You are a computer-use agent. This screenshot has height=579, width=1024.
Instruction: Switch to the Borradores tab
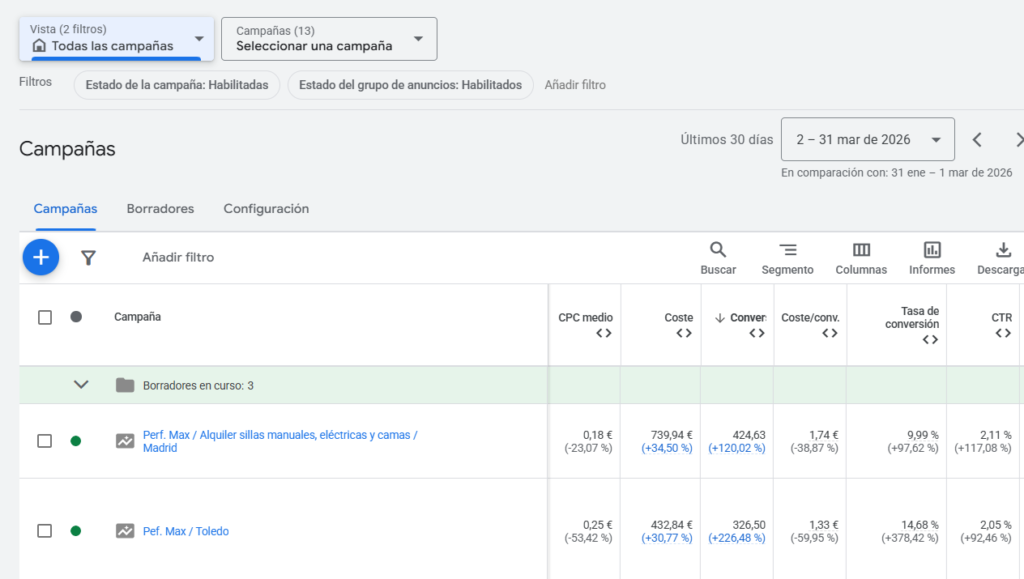(x=160, y=209)
